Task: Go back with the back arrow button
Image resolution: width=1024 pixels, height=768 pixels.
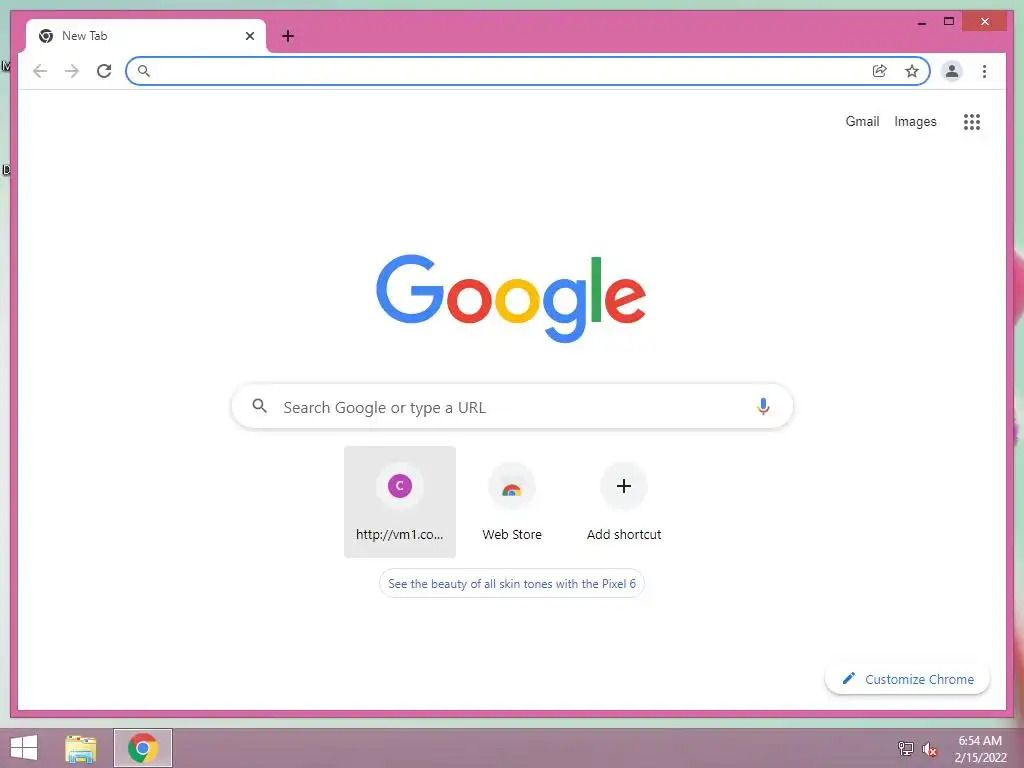Action: click(40, 71)
